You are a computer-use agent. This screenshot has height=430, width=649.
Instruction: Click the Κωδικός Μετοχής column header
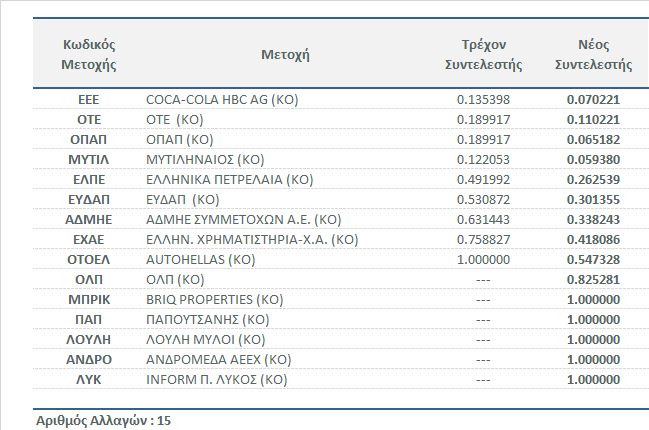[x=90, y=55]
